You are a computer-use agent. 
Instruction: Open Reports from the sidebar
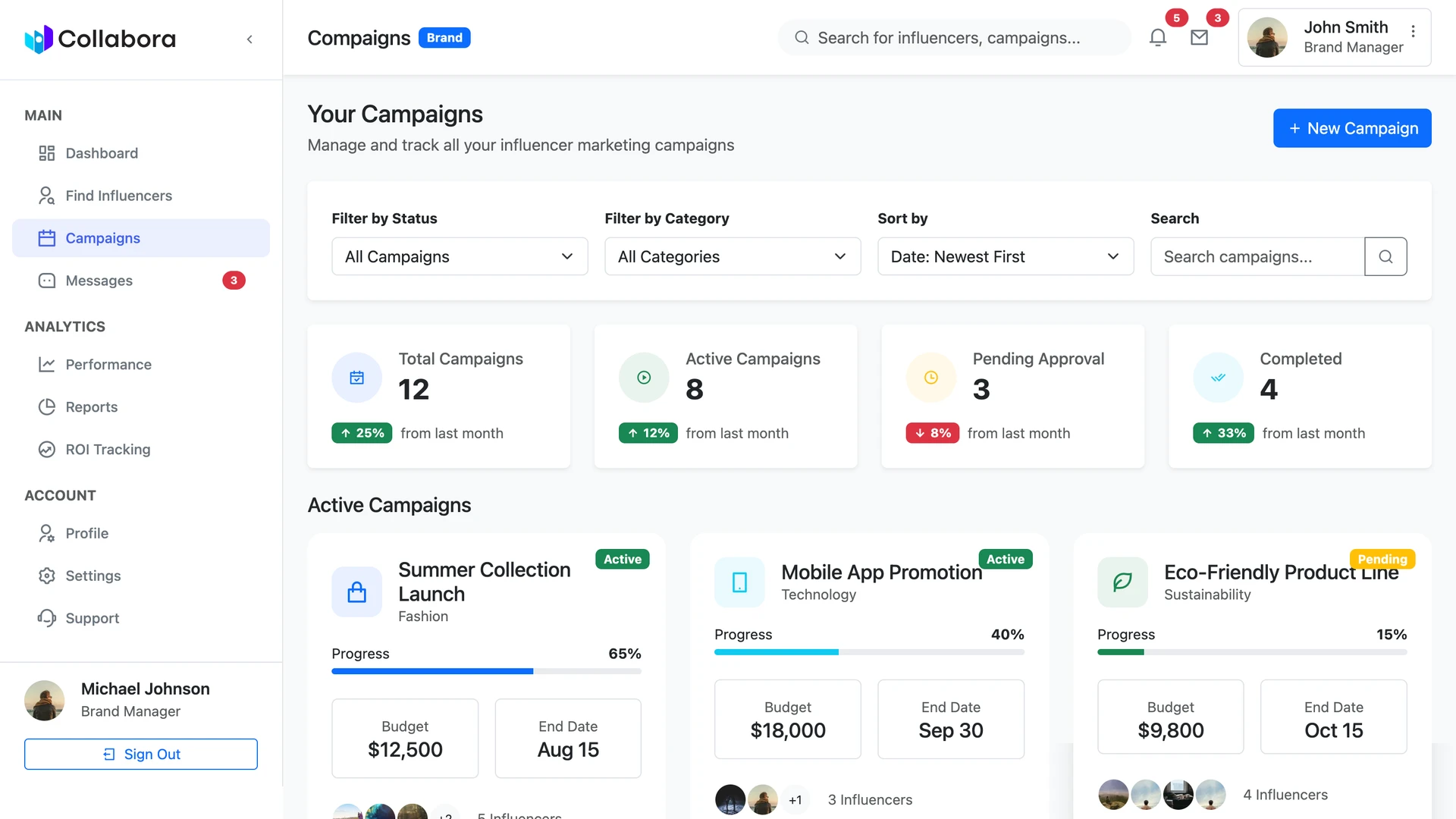click(x=141, y=407)
